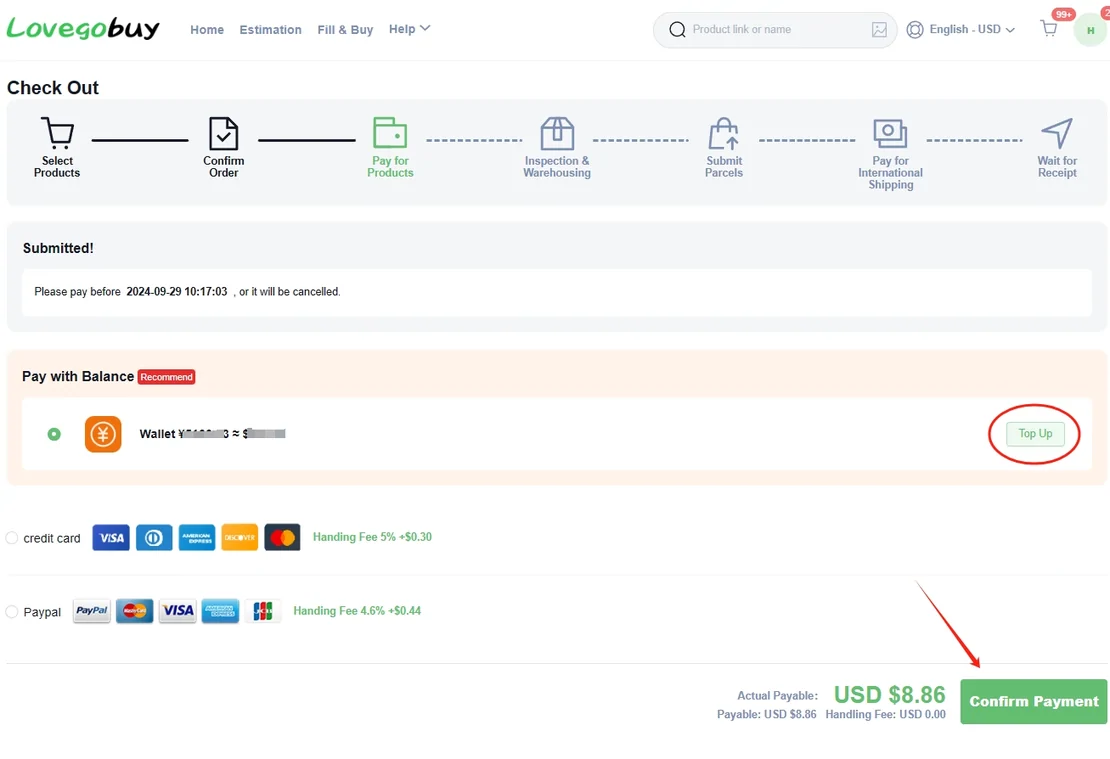Click the payment deadline 2024-09-29 10:17:03

coord(177,292)
